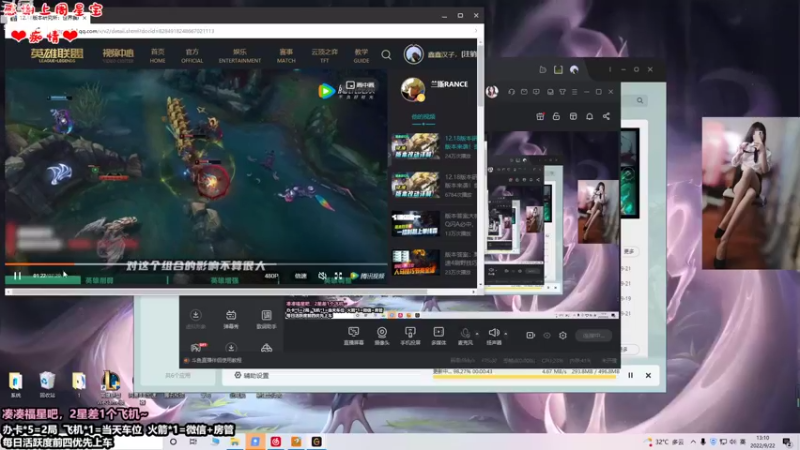The width and height of the screenshot is (800, 450).
Task: Open third recommended video thumbnail
Action: [415, 223]
